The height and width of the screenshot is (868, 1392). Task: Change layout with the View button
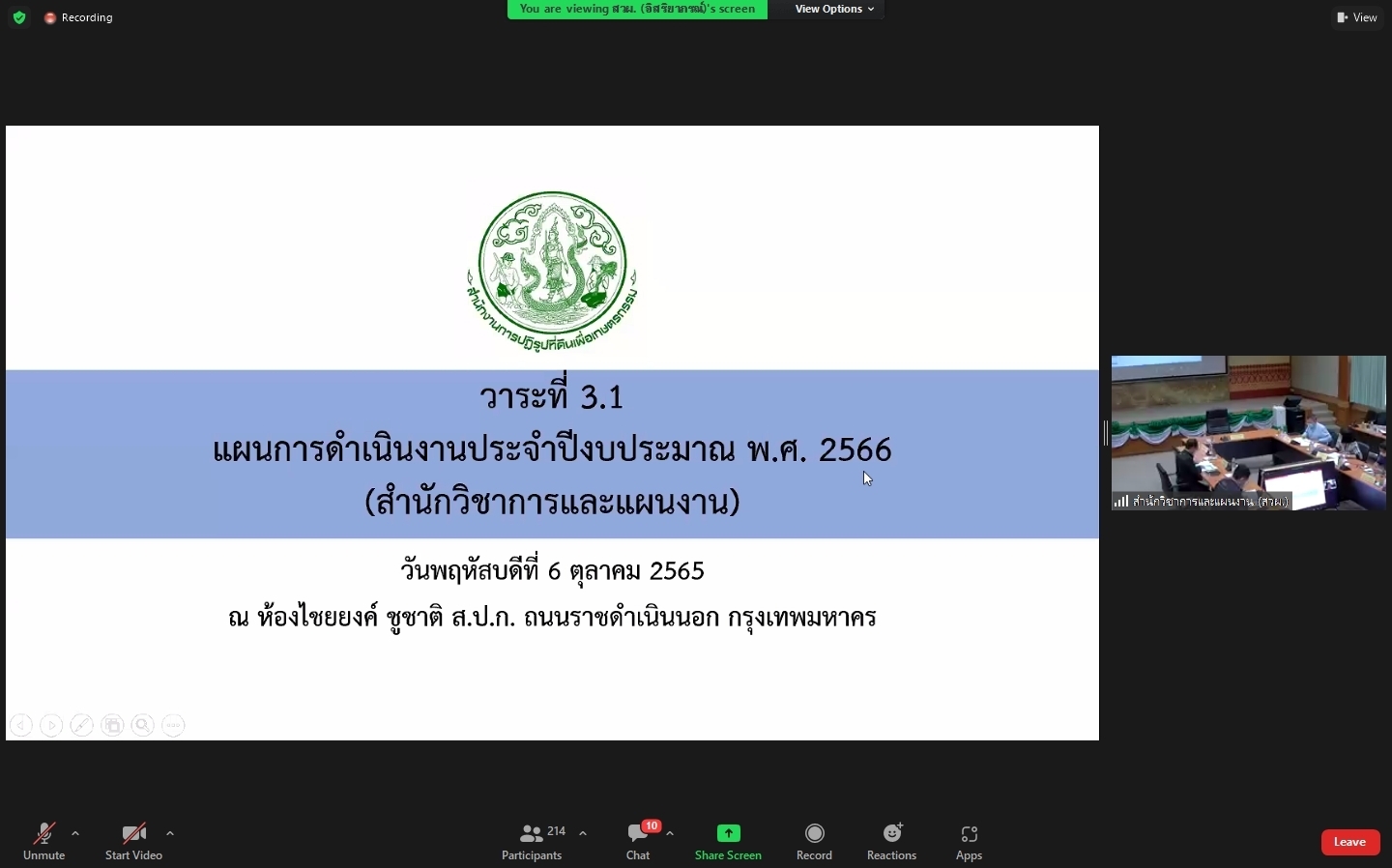(x=1358, y=17)
